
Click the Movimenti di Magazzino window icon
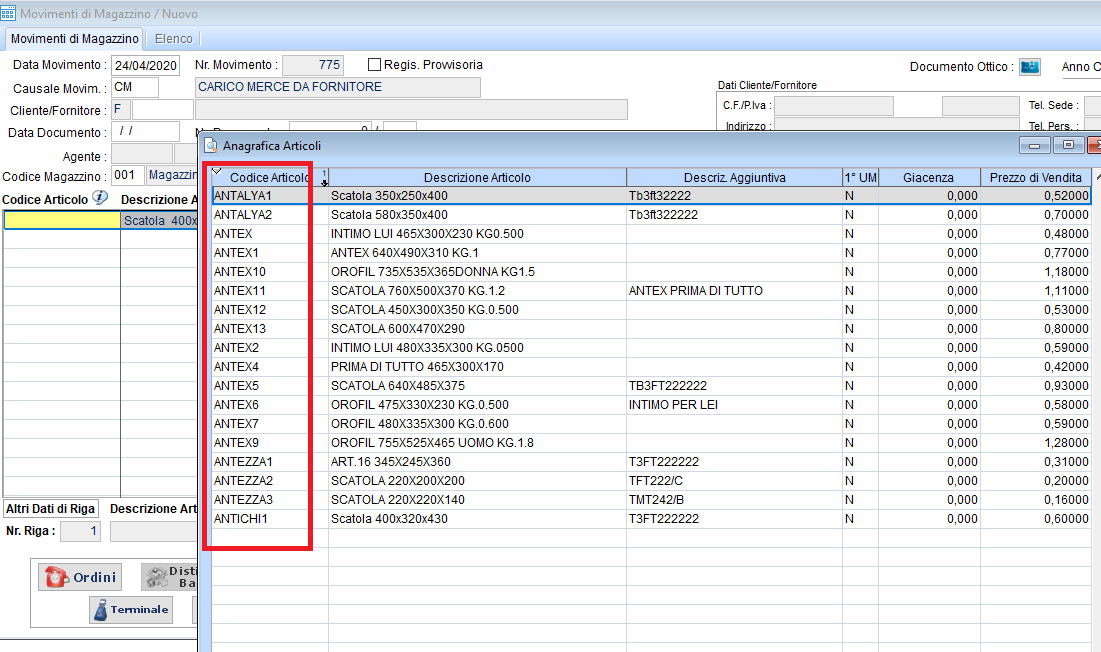[x=8, y=13]
